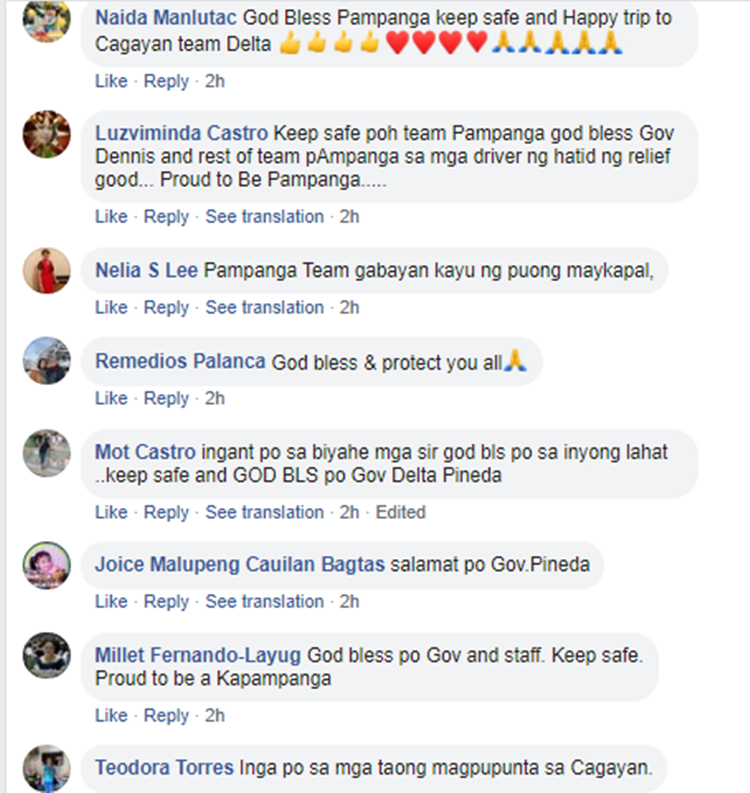
Task: Open Joice Malupeng Cauilan Bagtas's avatar
Action: click(x=47, y=565)
